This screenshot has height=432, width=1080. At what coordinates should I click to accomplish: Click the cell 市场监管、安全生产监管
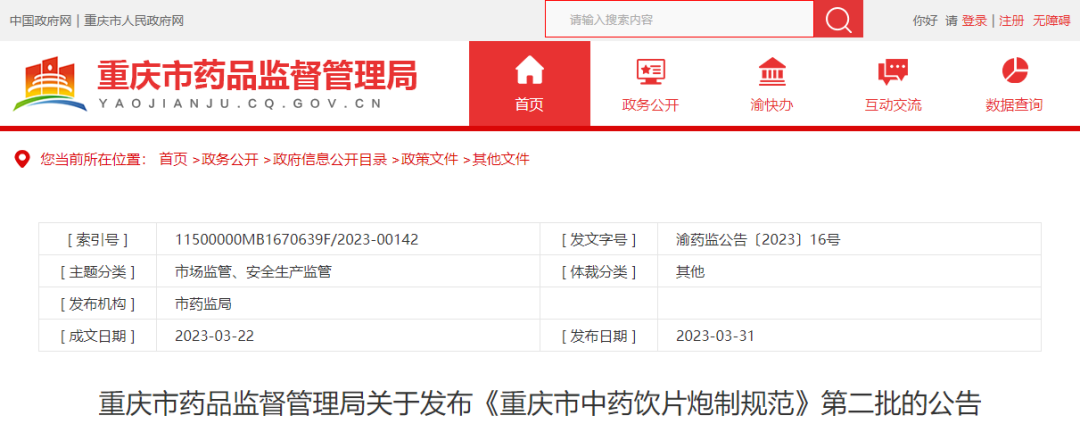[x=253, y=271]
